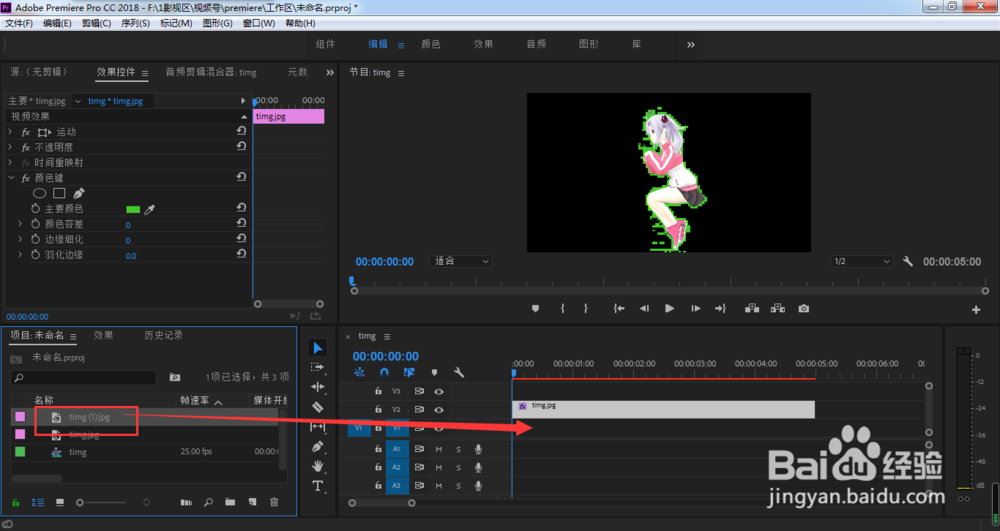Add a marker in the timeline header
The width and height of the screenshot is (1000, 531).
click(x=434, y=373)
